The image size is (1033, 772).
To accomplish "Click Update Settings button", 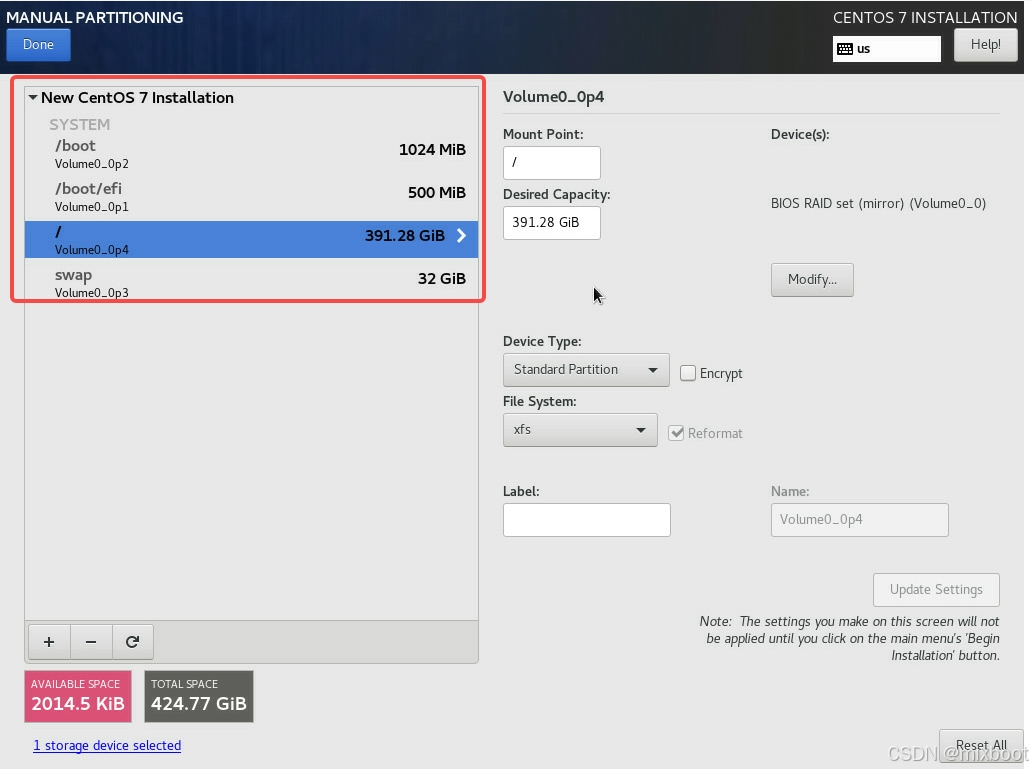I will [936, 590].
